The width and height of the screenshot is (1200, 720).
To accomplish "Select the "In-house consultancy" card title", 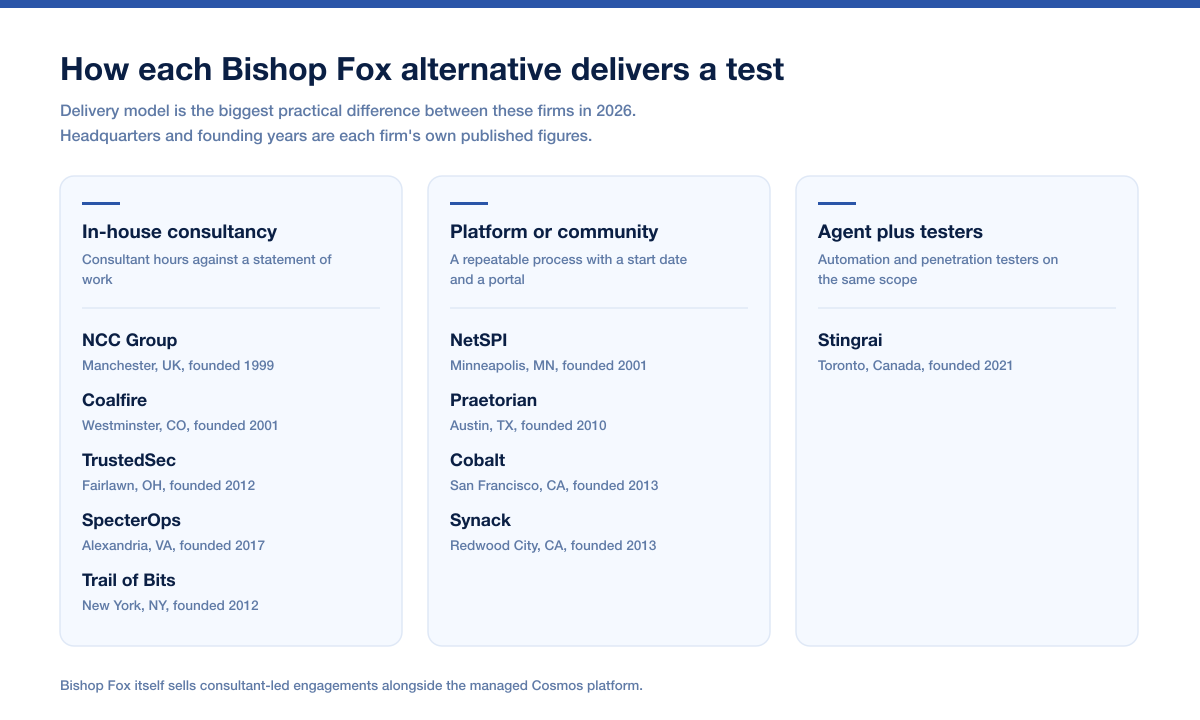I will click(x=179, y=232).
